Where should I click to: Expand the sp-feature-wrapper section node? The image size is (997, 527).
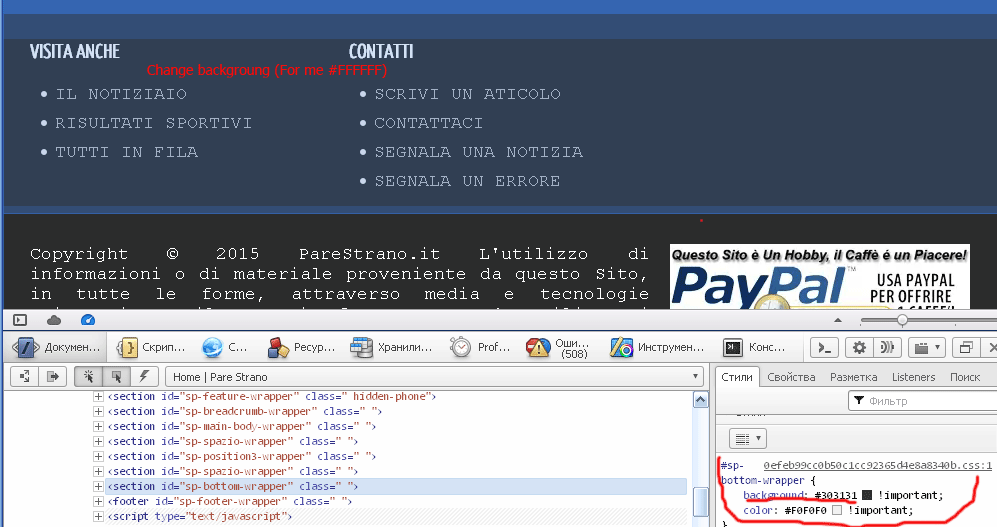98,397
